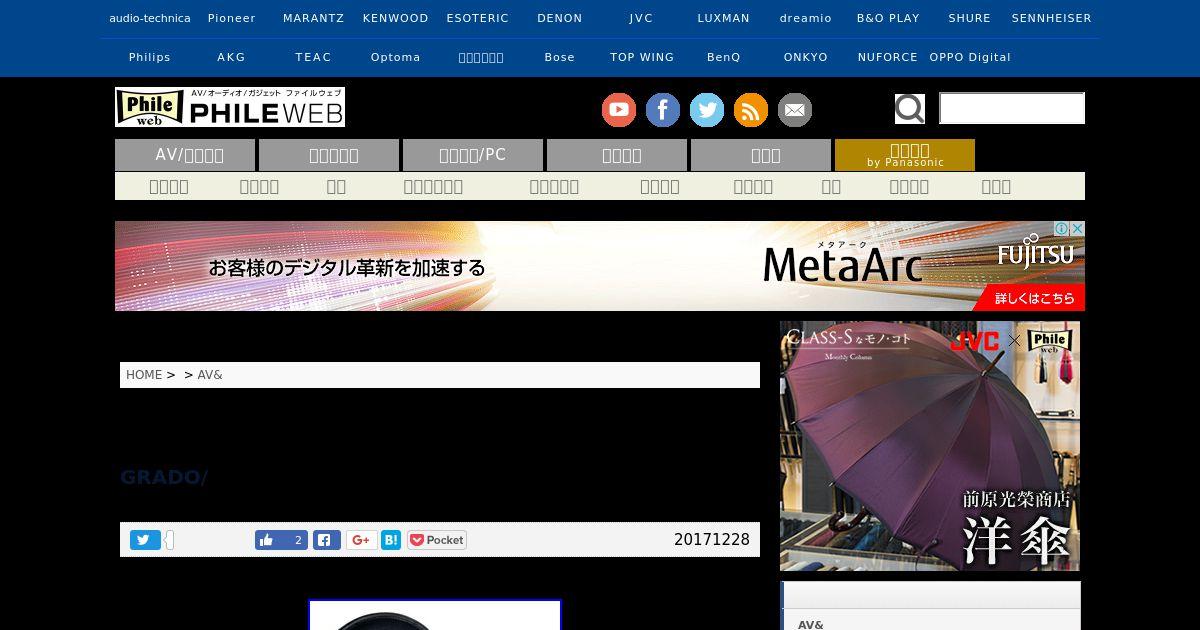Image resolution: width=1200 pixels, height=630 pixels.
Task: Open the DENON brand link
Action: coord(560,18)
